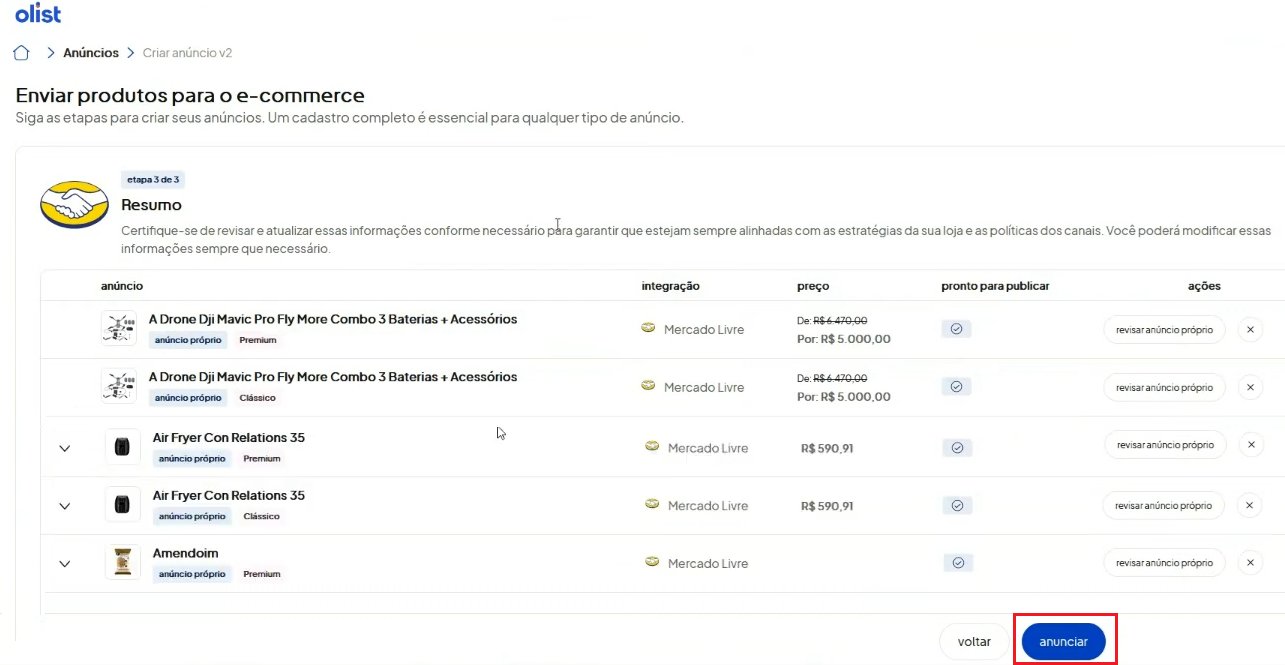Go to the home icon breadcrumb
The image size is (1285, 665).
[21, 53]
